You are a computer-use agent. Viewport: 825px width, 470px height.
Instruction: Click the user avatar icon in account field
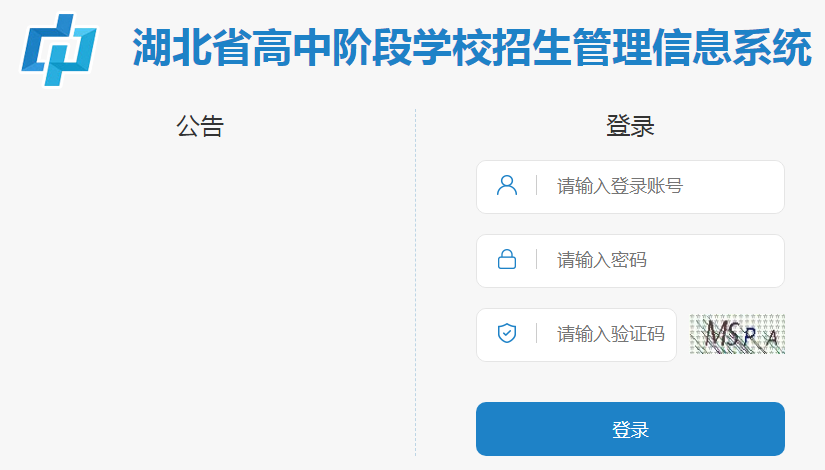pyautogui.click(x=507, y=186)
